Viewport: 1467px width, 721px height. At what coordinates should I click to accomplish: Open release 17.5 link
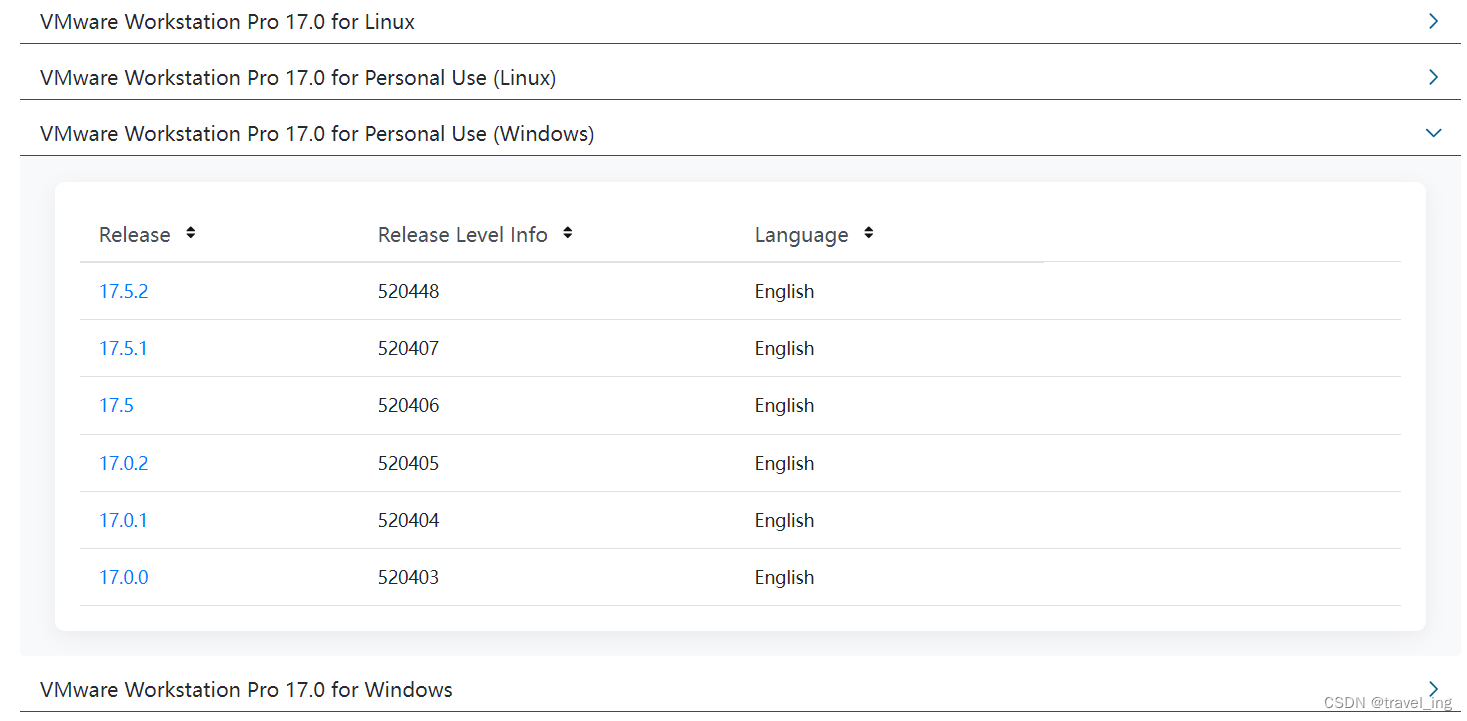[x=116, y=405]
